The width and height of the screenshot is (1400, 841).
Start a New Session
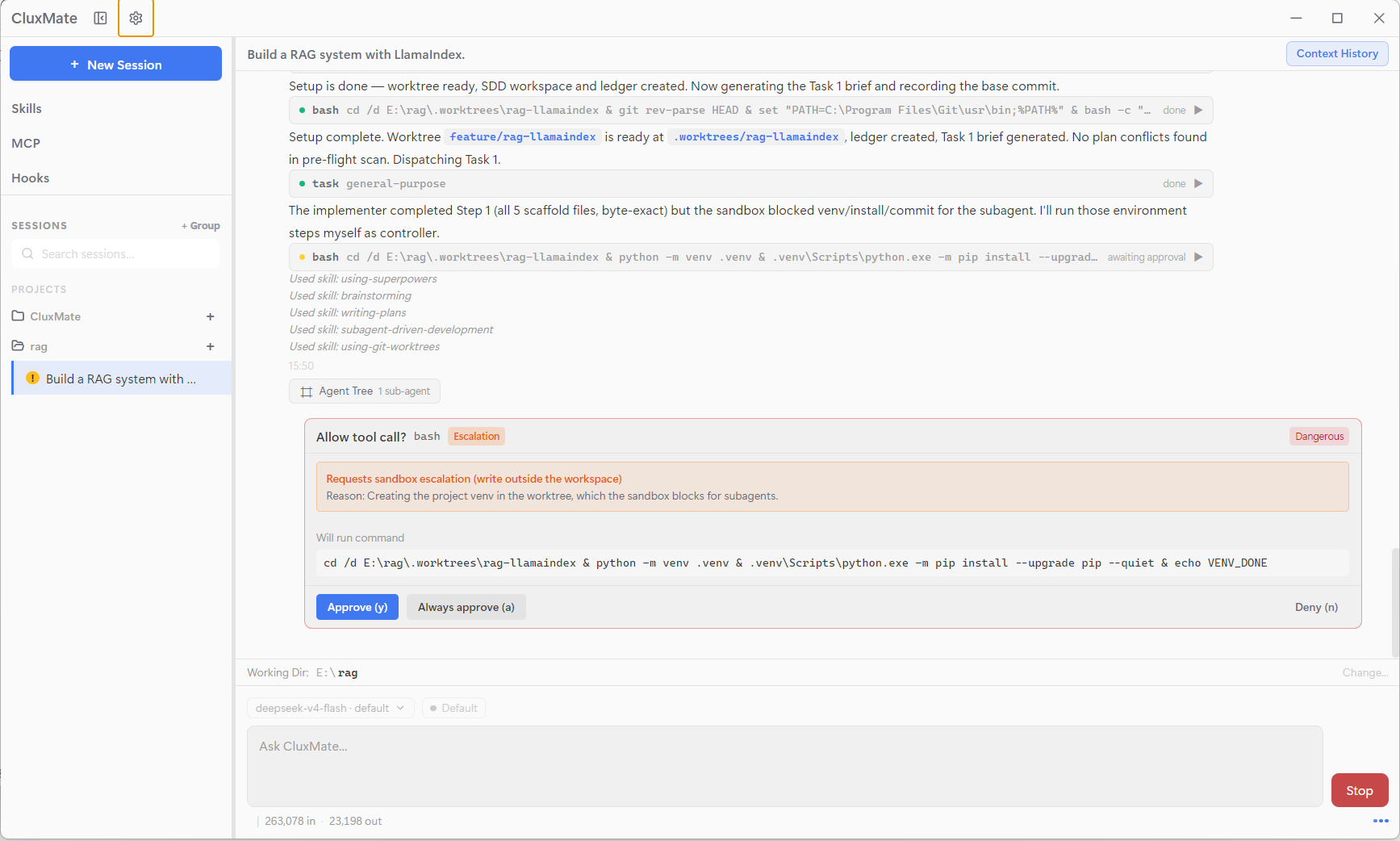coord(115,64)
